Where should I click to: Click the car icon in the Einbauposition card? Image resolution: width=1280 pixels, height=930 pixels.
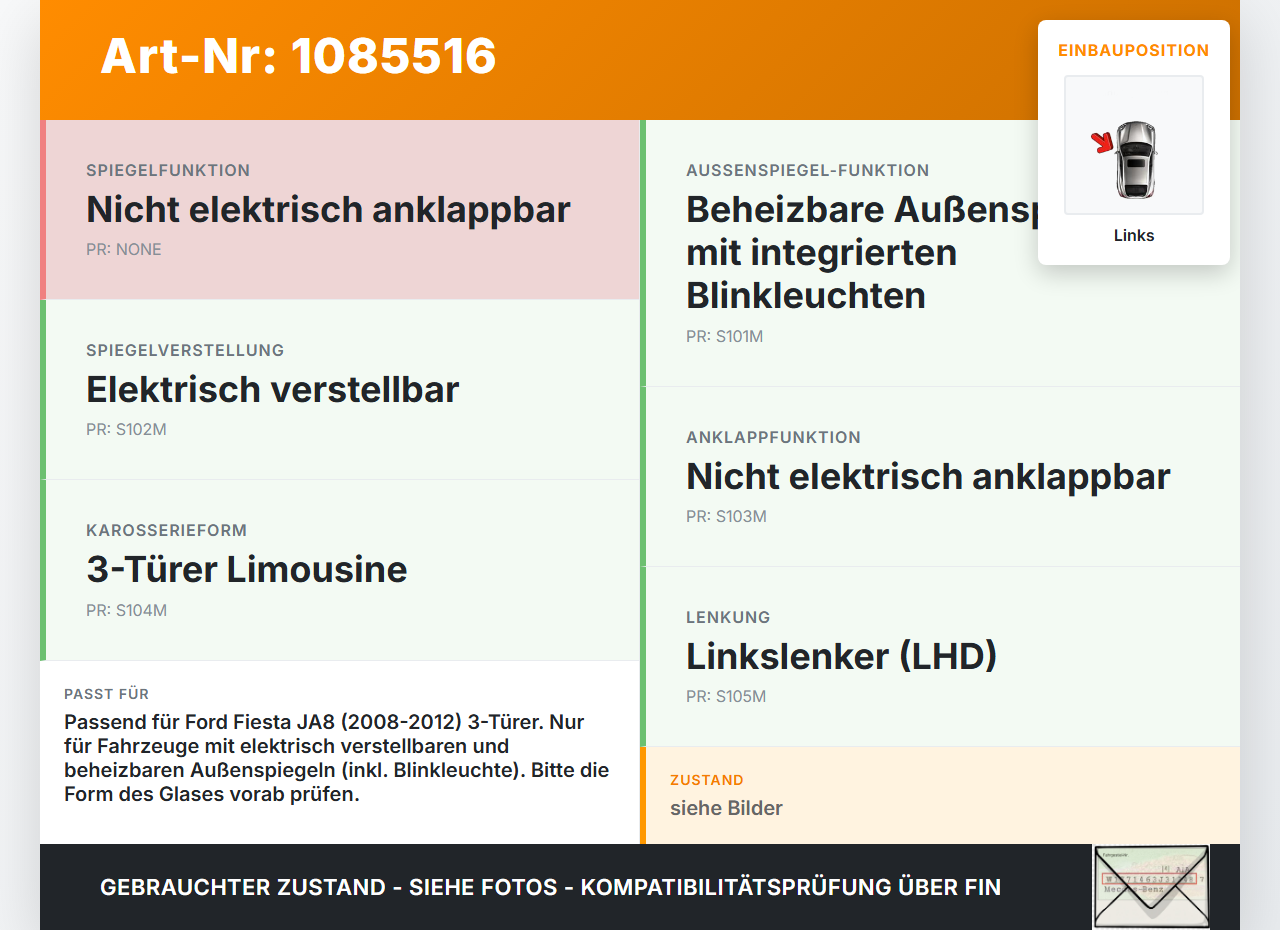[x=1134, y=145]
